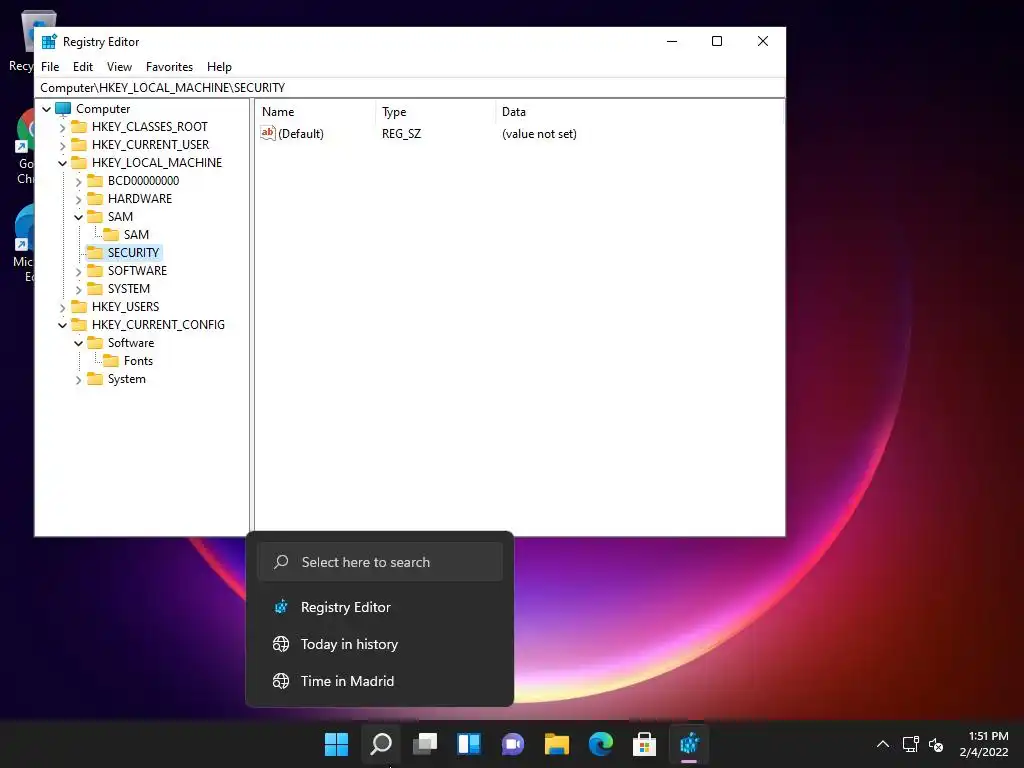This screenshot has height=768, width=1024.
Task: Click the Registry Editor icon in search flyout
Action: 281,607
